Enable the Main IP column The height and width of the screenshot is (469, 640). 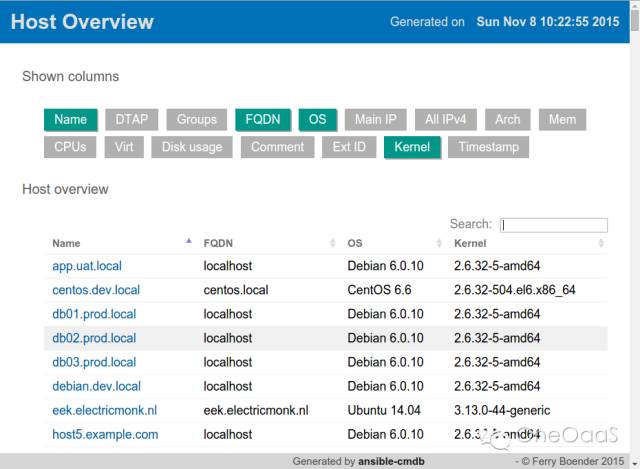[x=376, y=120]
